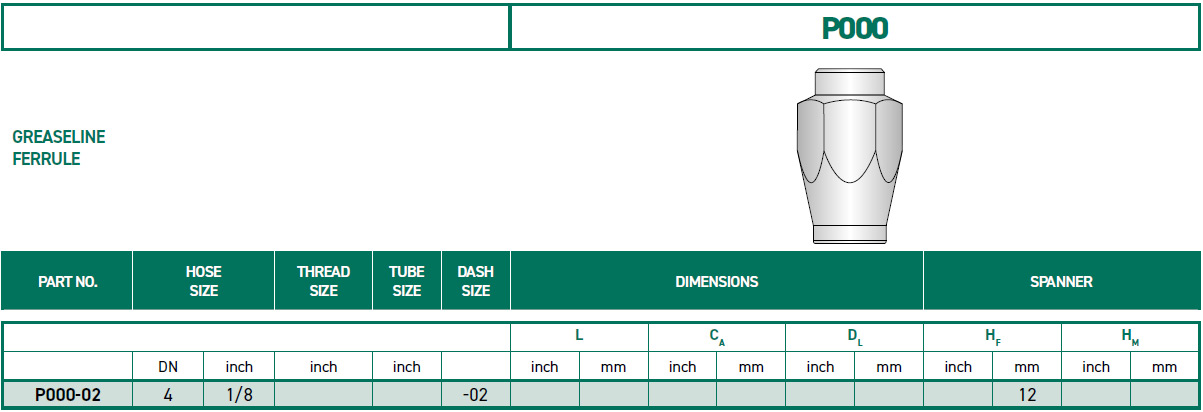Select the L dimension subheader
This screenshot has width=1203, height=412.
[579, 337]
